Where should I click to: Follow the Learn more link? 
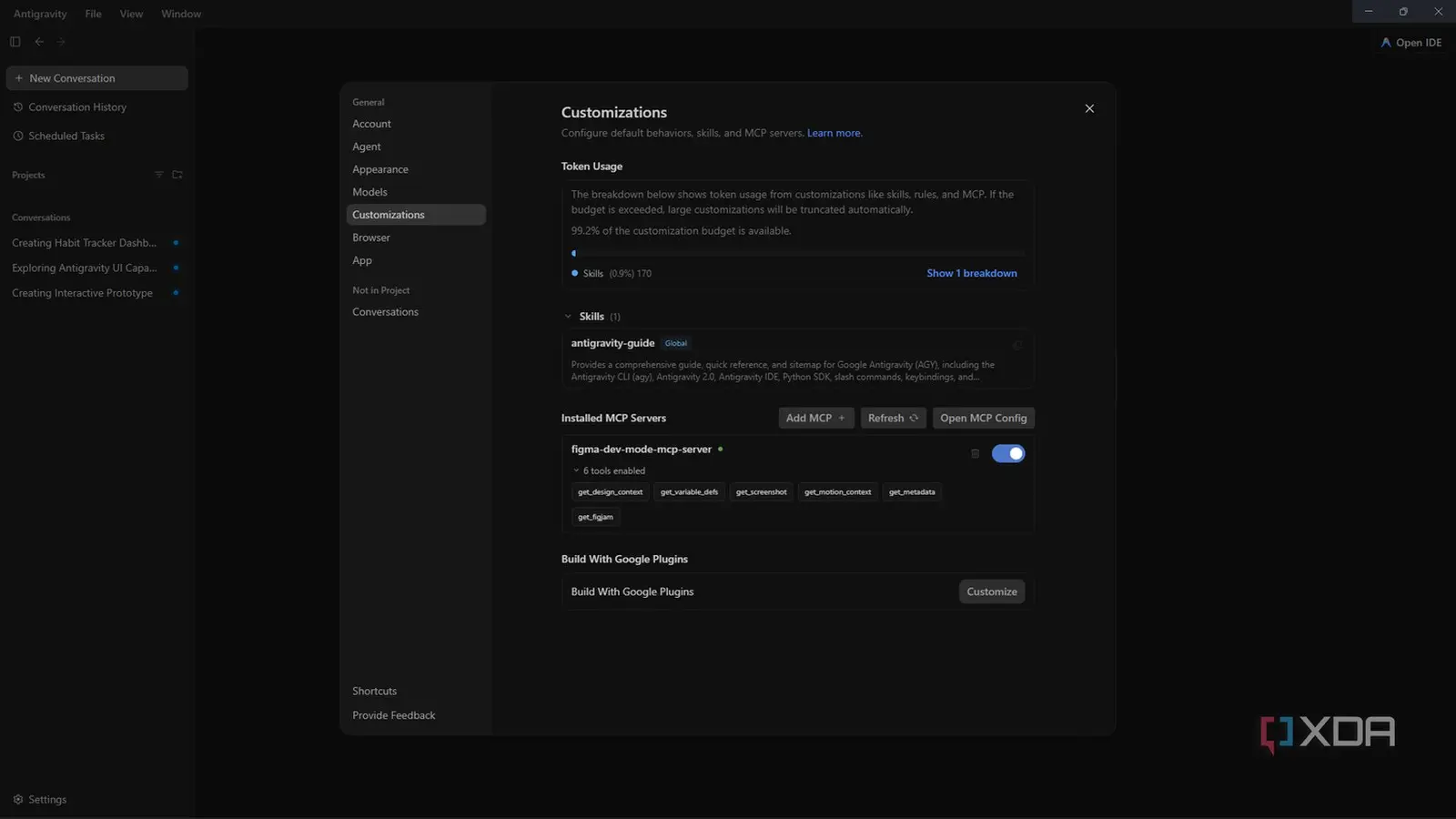pos(834,133)
